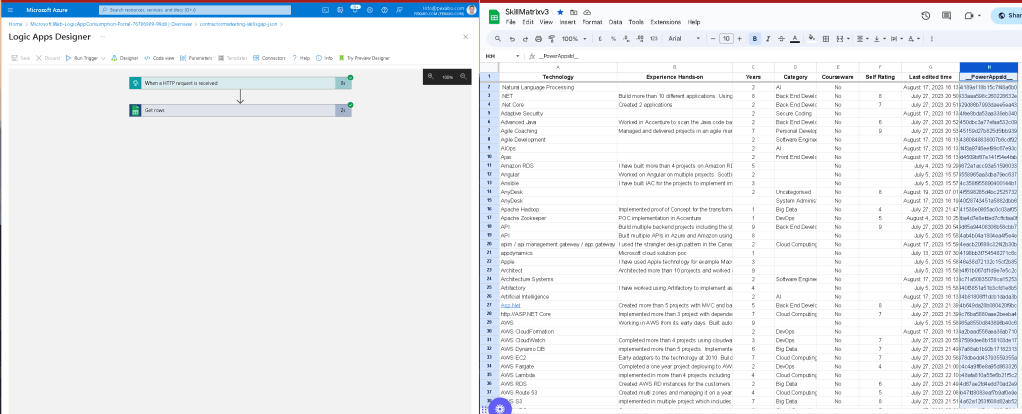1022x414 pixels.
Task: Select the Get rows action step
Action: 240,111
